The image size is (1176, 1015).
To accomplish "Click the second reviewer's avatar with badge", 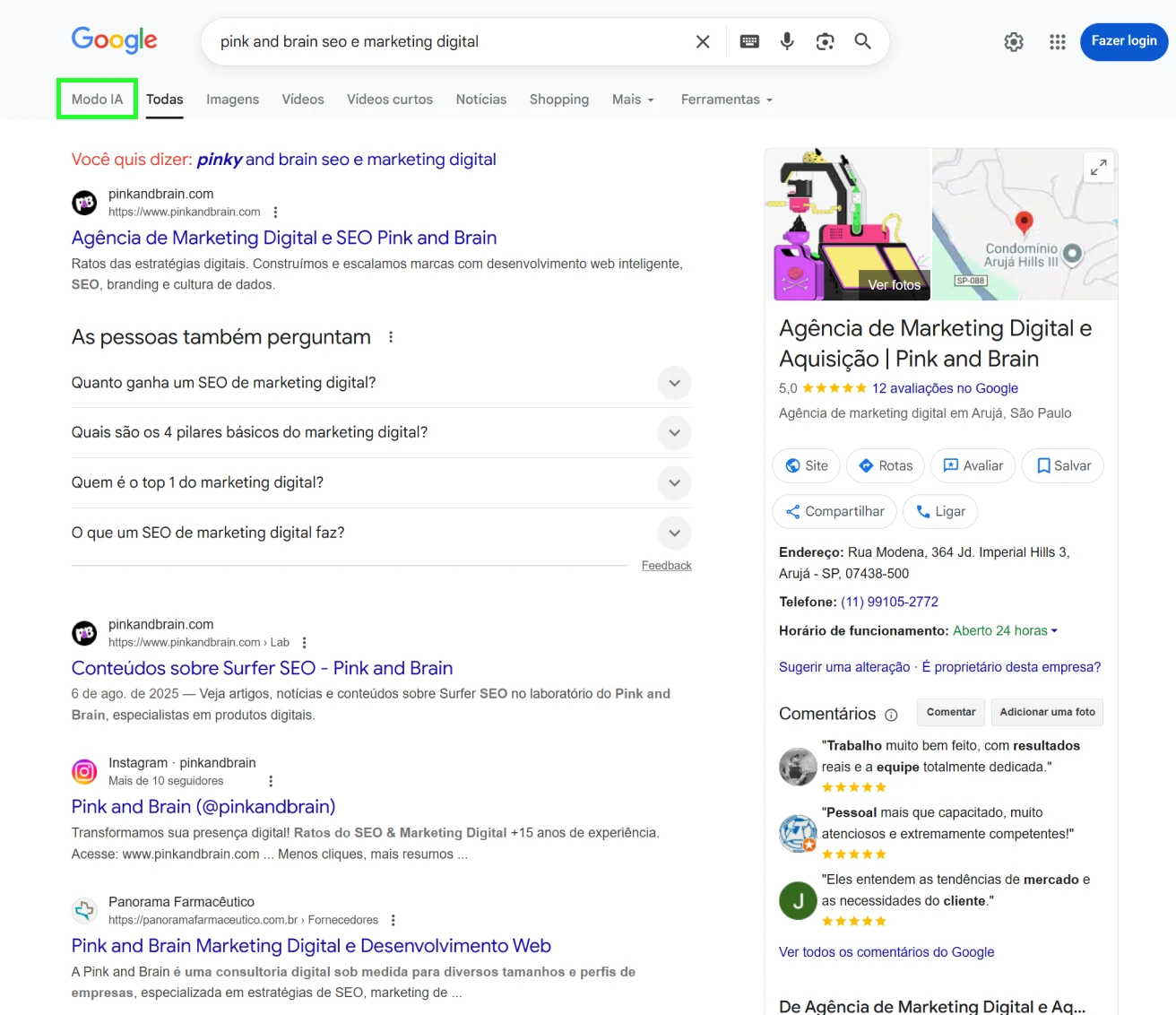I will (x=798, y=833).
